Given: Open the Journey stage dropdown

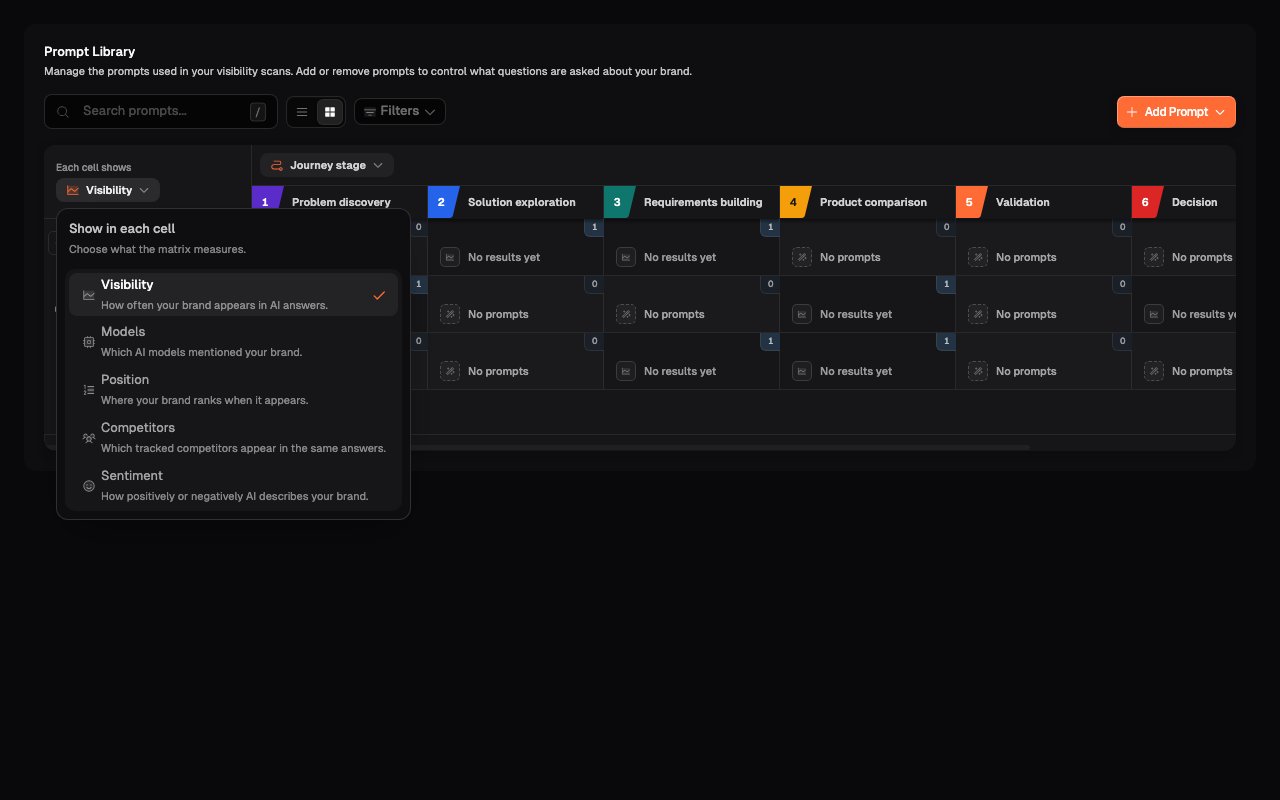Looking at the screenshot, I should pos(327,165).
